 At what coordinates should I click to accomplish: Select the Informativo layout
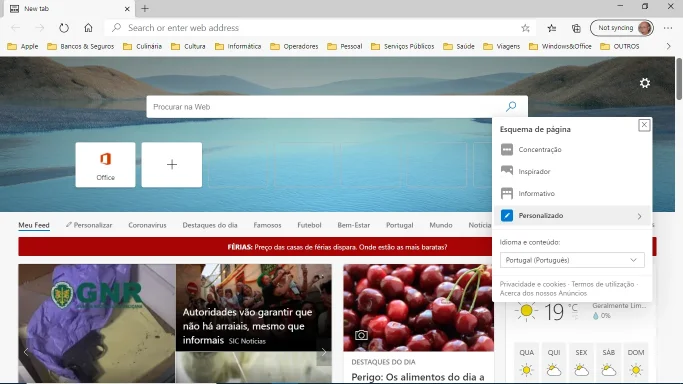point(572,193)
